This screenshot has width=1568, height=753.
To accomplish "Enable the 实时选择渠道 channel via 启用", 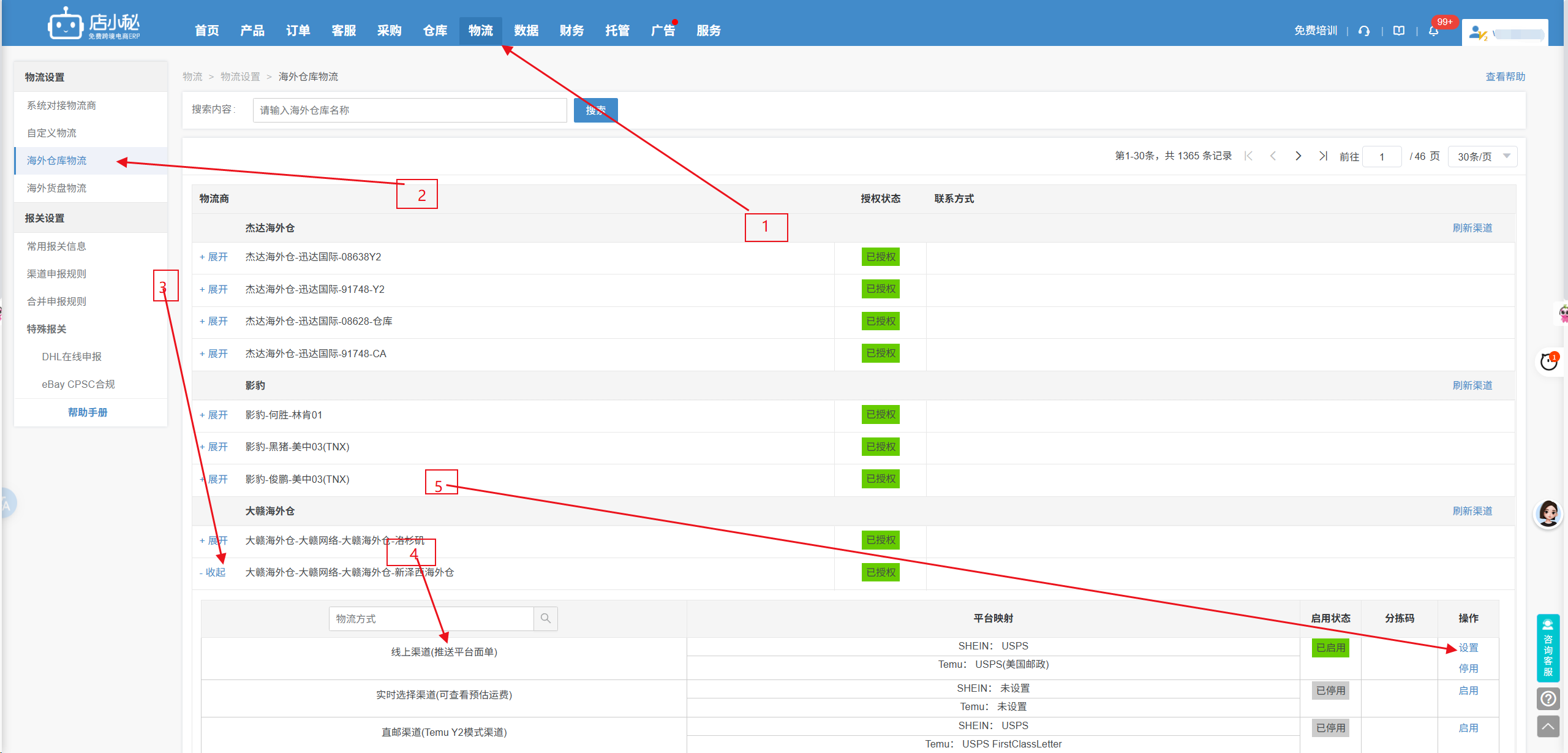I will click(x=1468, y=691).
